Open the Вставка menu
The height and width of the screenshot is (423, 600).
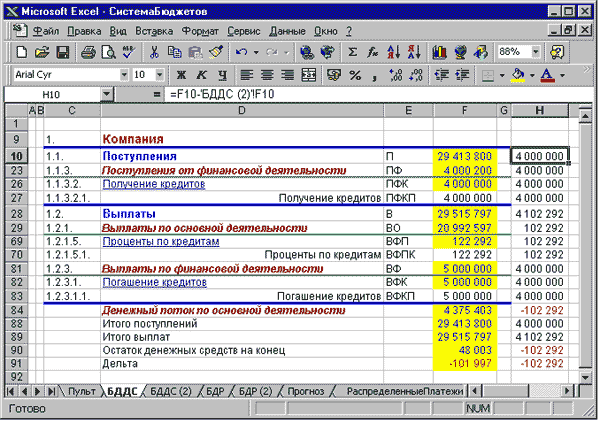(154, 31)
